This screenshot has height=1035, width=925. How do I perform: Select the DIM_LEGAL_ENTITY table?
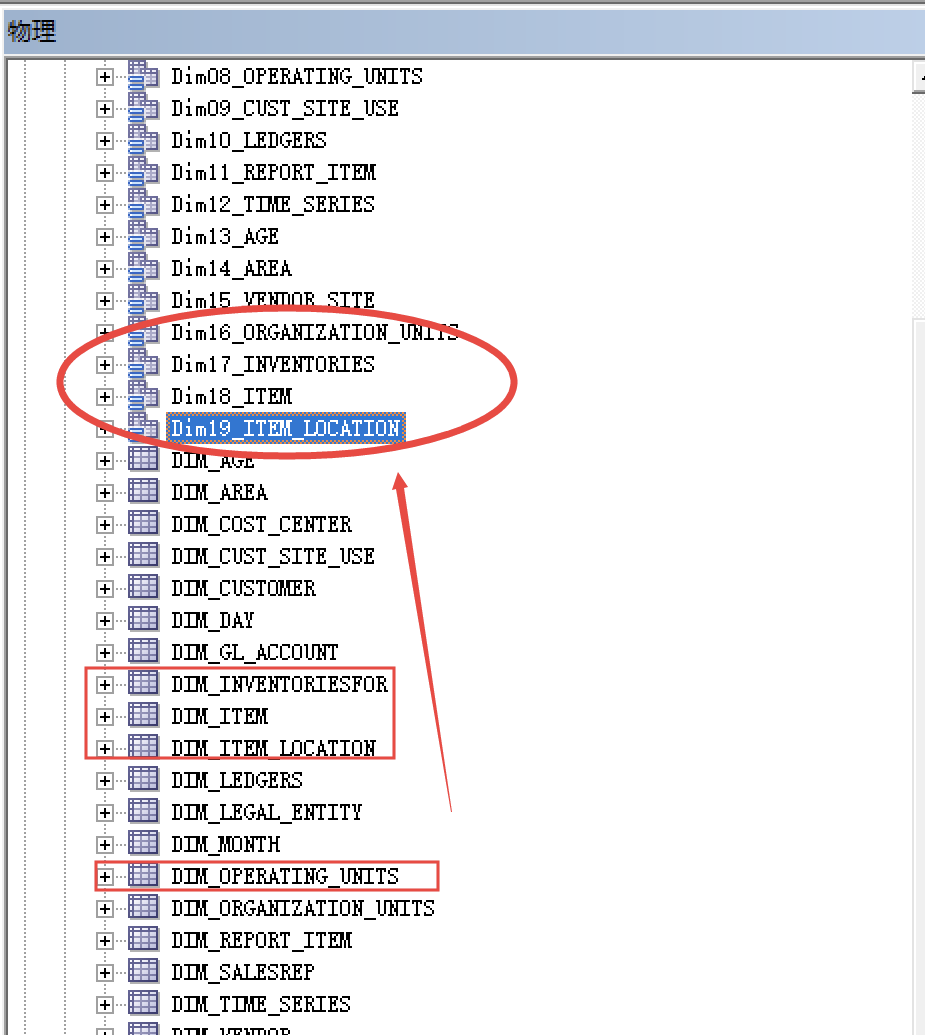coord(266,812)
